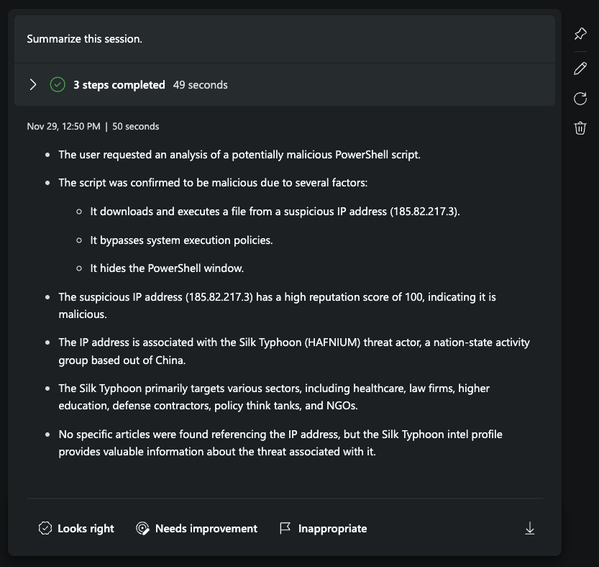599x567 pixels.
Task: Open the 3 steps completed details
Action: (119, 85)
